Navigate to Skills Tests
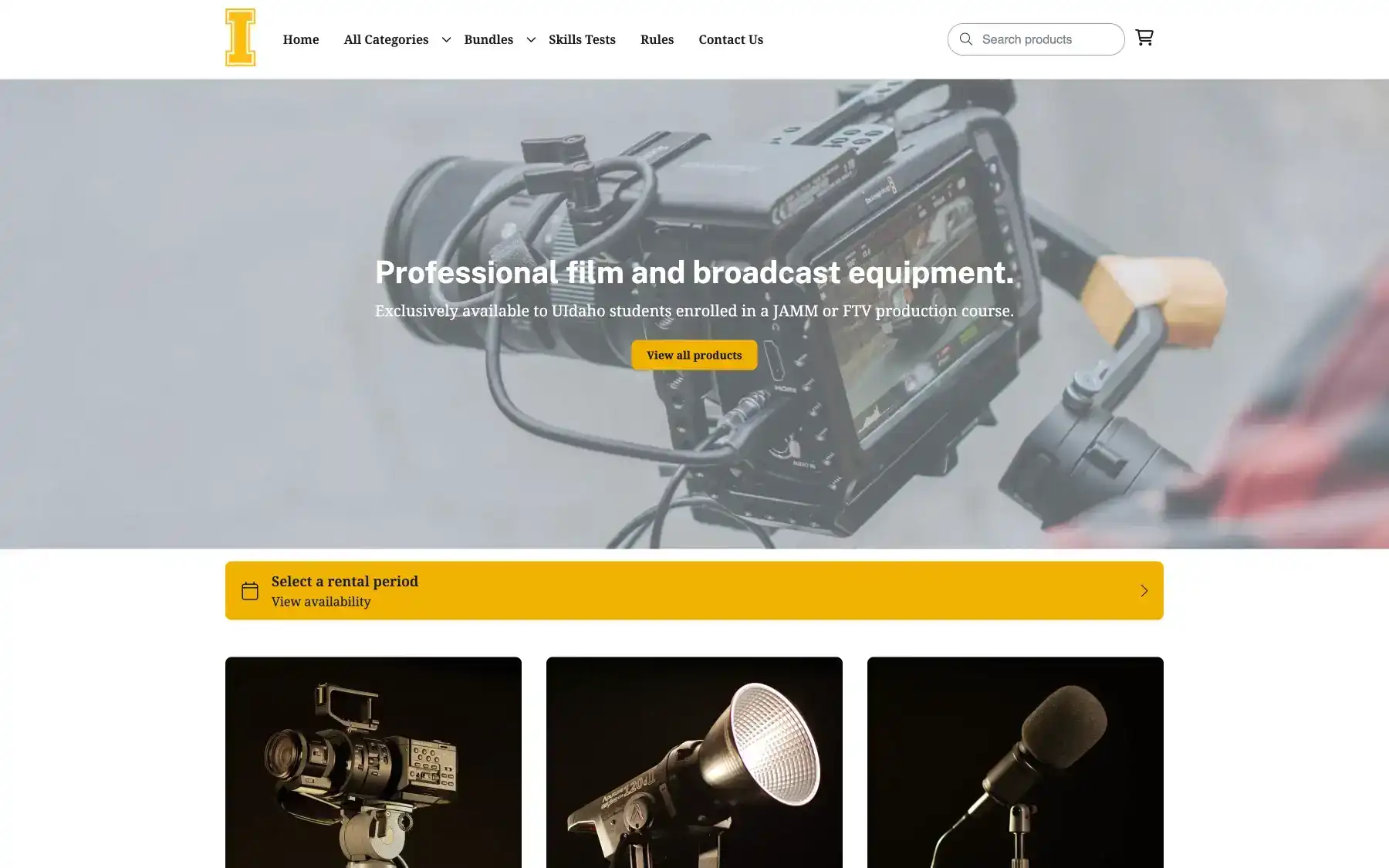 (582, 39)
